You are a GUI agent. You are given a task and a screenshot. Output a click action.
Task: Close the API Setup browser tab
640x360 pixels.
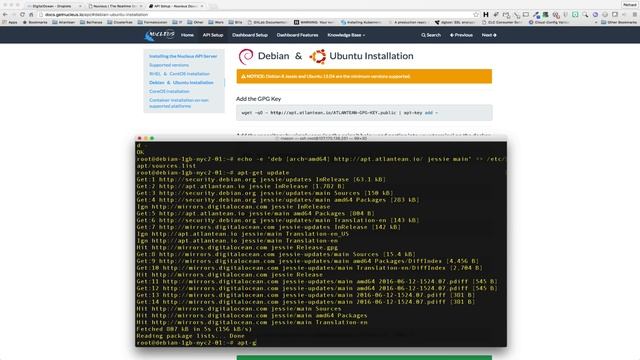(x=202, y=6)
